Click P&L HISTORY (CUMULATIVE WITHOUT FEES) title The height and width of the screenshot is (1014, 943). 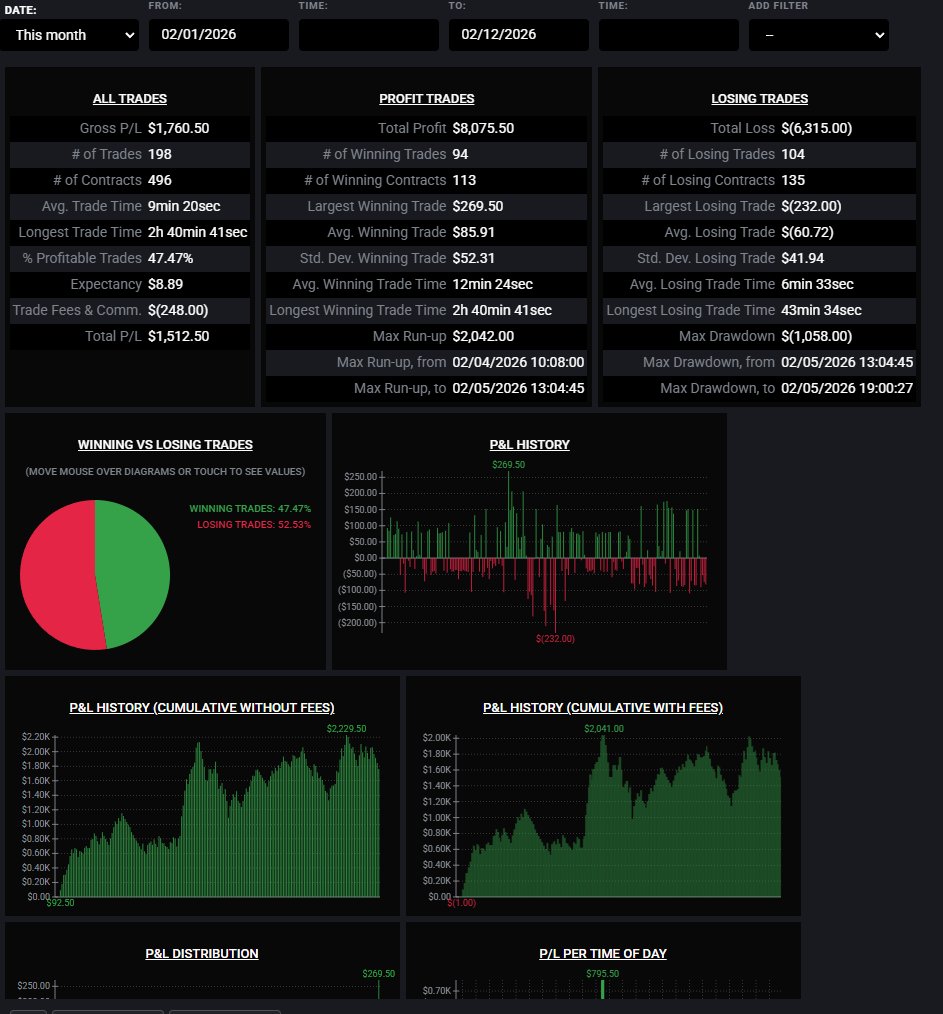pos(202,707)
